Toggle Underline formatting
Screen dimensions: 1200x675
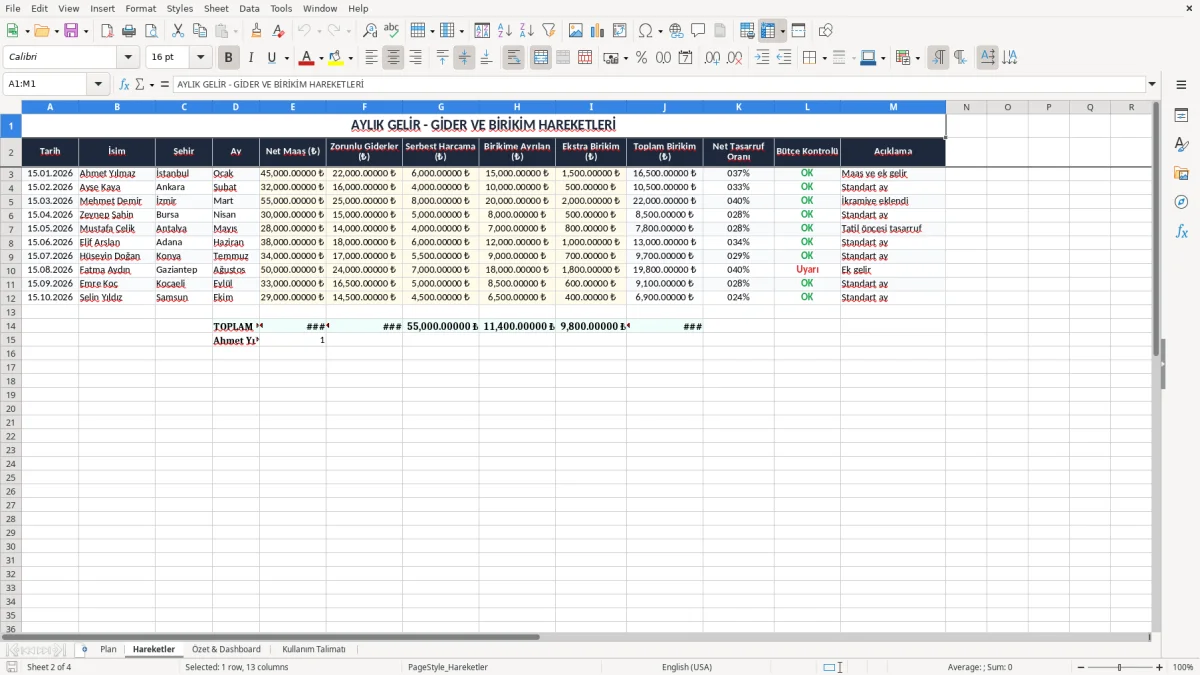[271, 58]
